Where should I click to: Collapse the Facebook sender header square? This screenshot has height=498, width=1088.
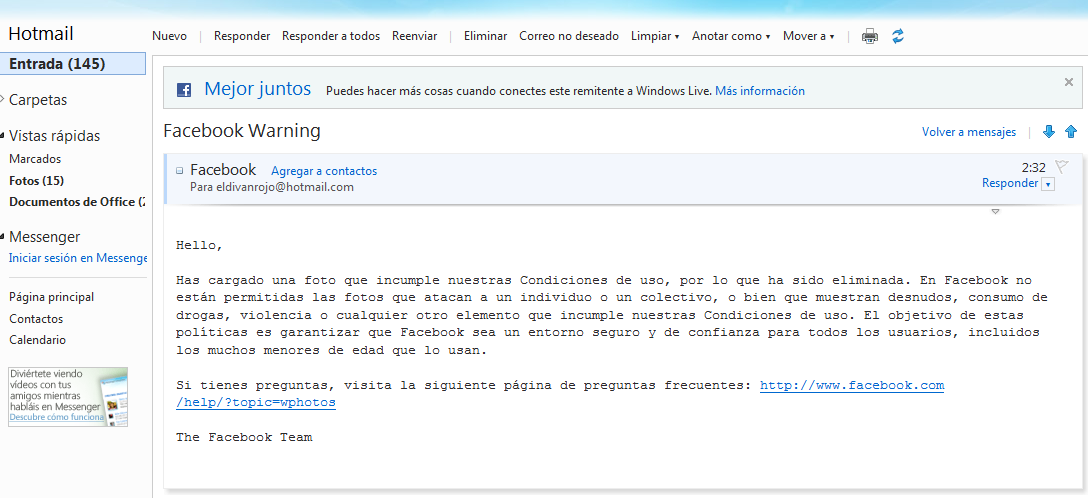[x=180, y=170]
